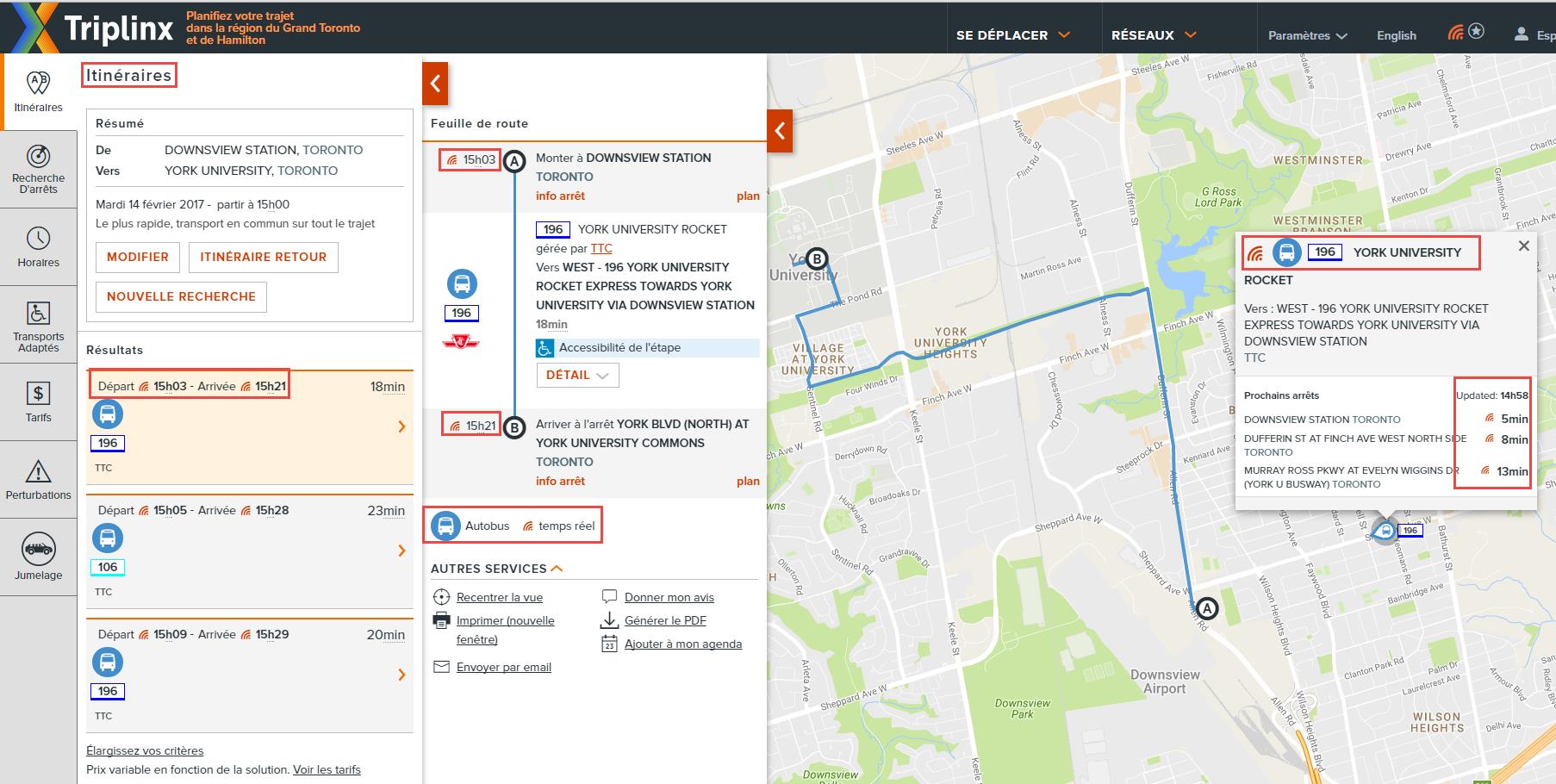Click the NOUVELLE RECHERCHE button
This screenshot has width=1556, height=784.
click(x=181, y=296)
